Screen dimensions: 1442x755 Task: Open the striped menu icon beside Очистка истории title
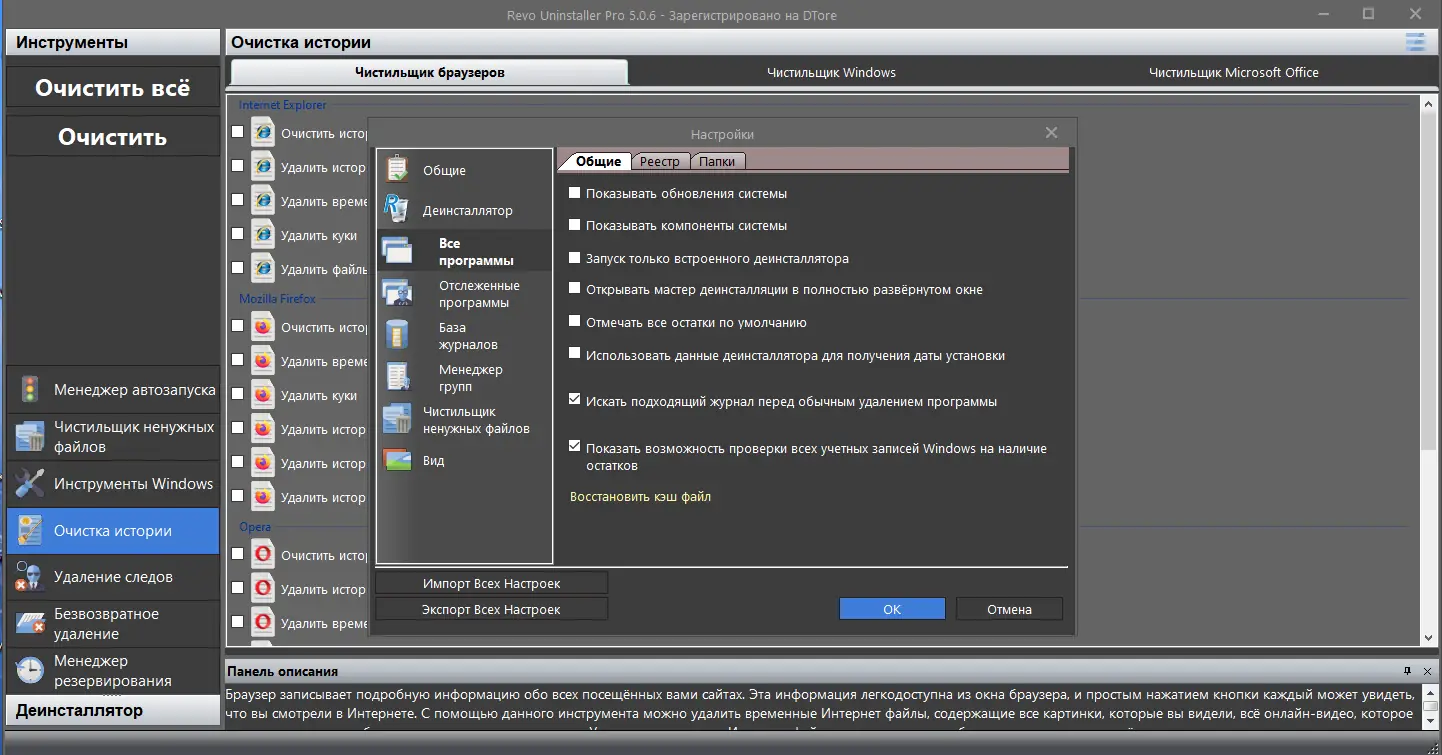coord(1415,42)
